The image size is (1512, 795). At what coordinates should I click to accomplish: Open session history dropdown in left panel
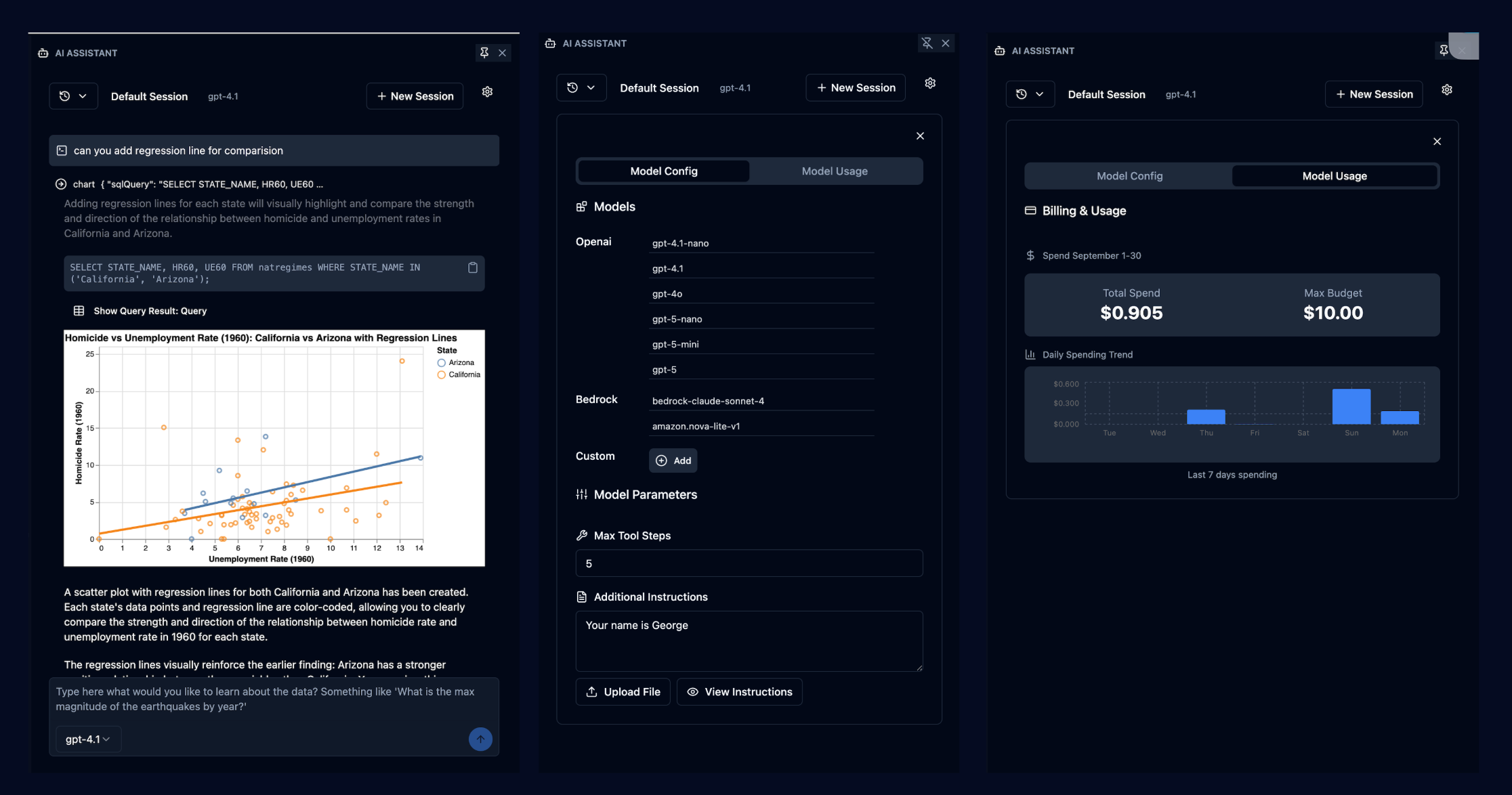click(73, 96)
